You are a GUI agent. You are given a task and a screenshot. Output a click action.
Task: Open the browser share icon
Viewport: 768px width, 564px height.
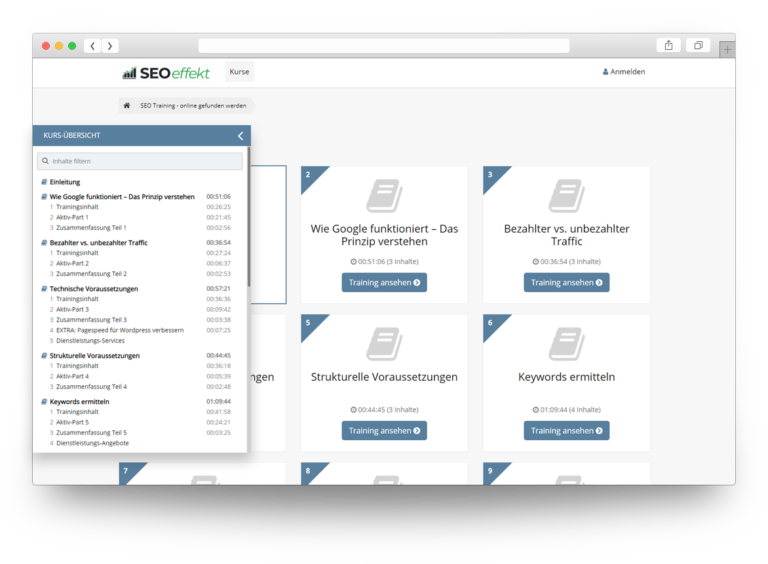[669, 46]
